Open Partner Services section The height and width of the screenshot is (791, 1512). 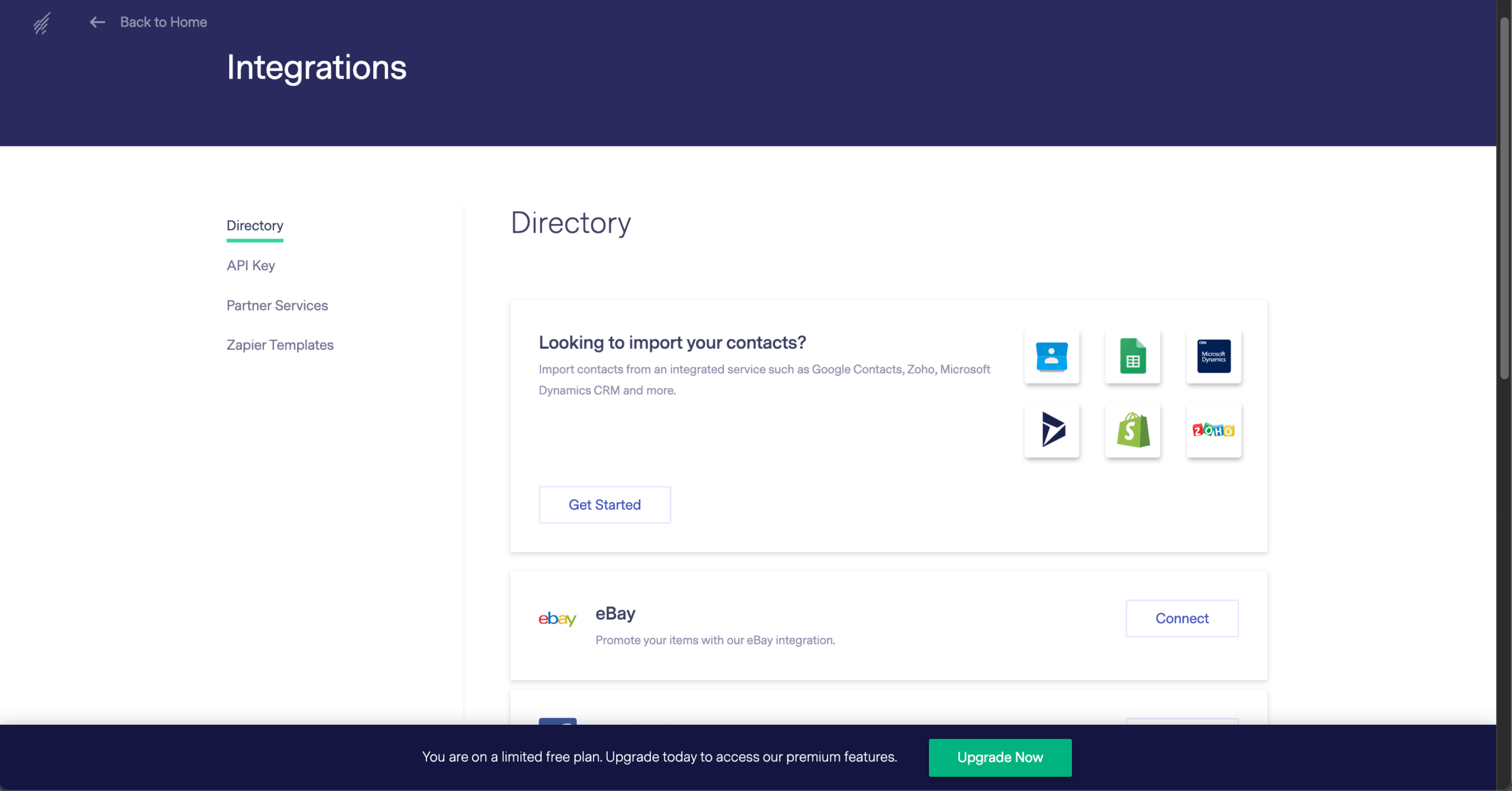[x=277, y=305]
